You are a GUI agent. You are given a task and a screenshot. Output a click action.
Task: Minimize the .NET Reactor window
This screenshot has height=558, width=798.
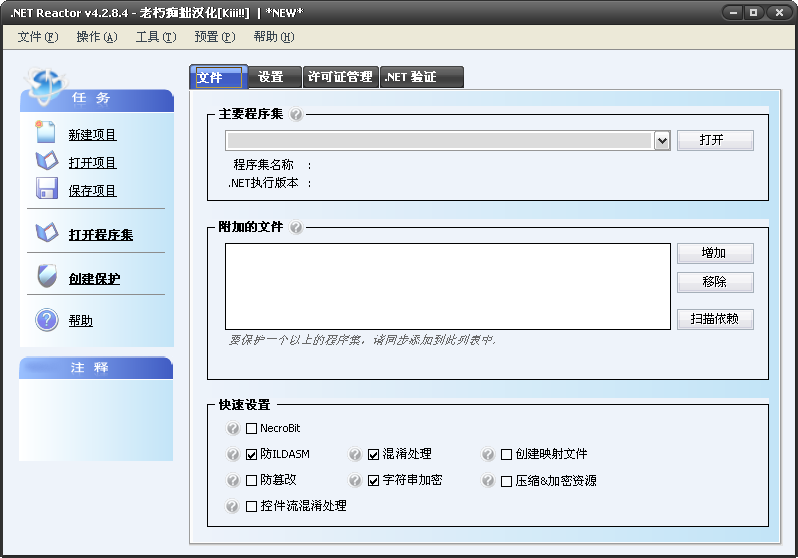(733, 13)
